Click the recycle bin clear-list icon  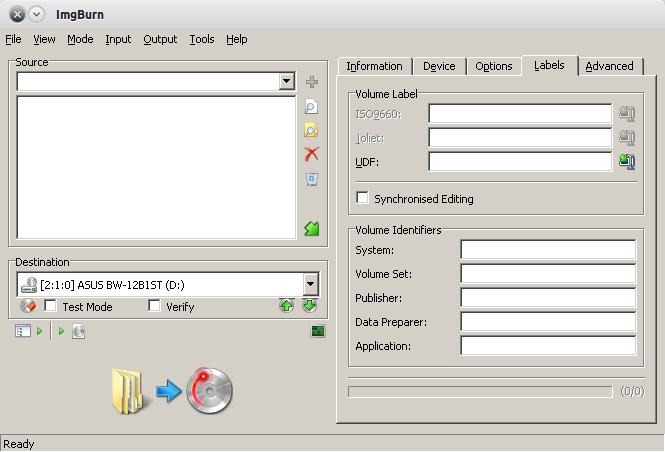coord(311,179)
